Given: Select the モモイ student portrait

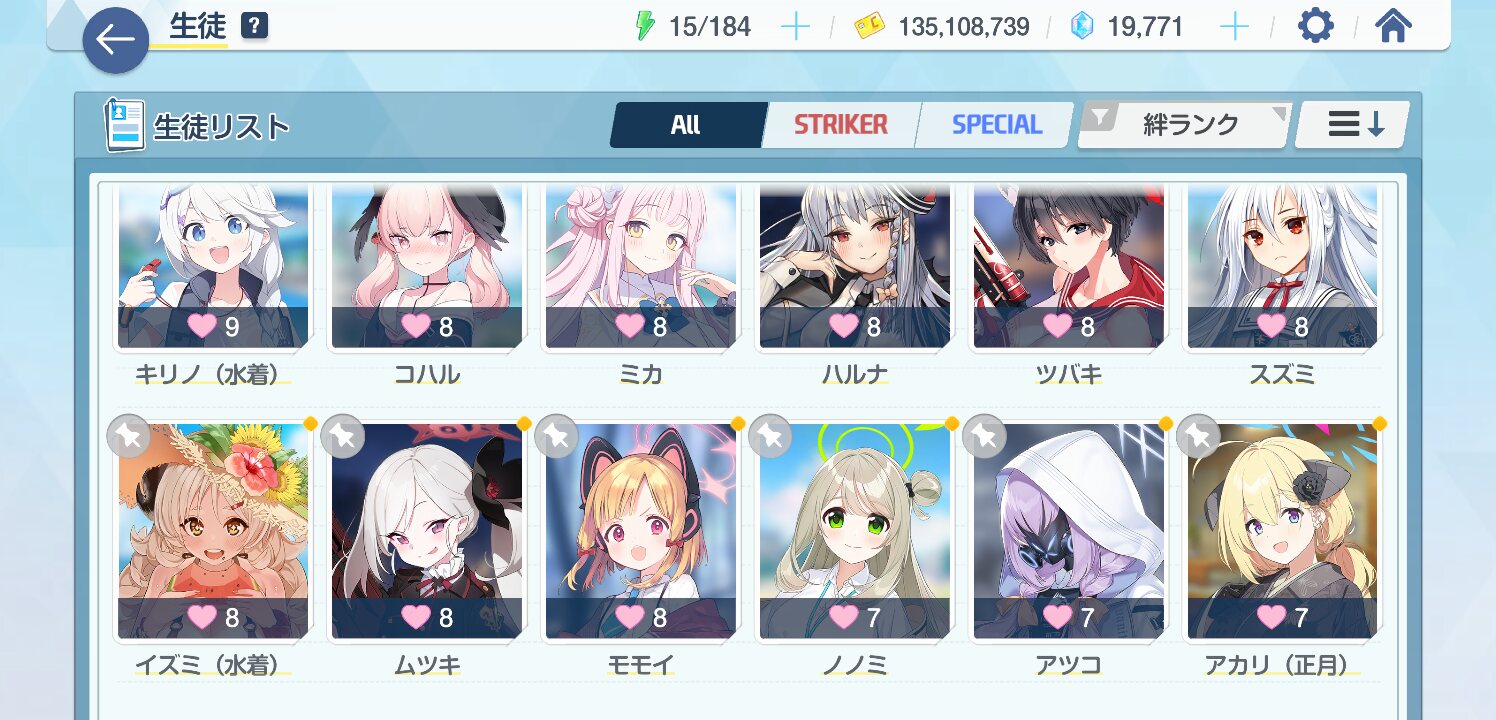Looking at the screenshot, I should pyautogui.click(x=641, y=532).
